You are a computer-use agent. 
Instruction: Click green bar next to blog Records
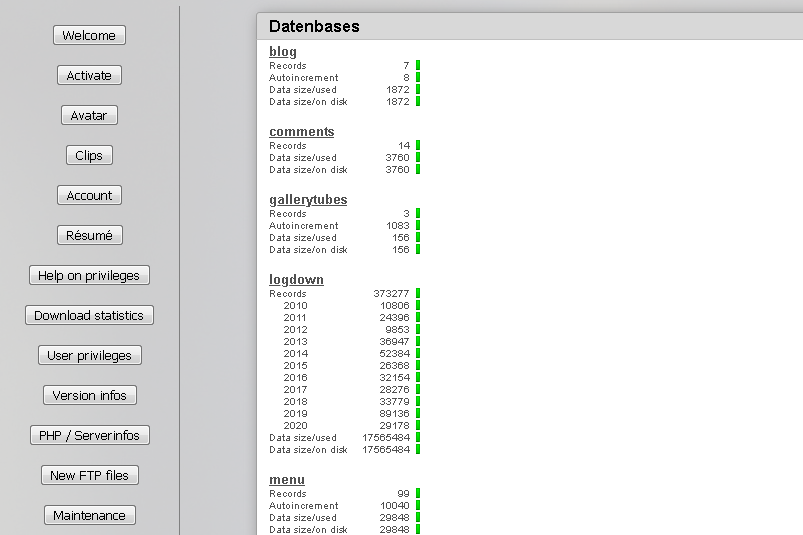(417, 66)
